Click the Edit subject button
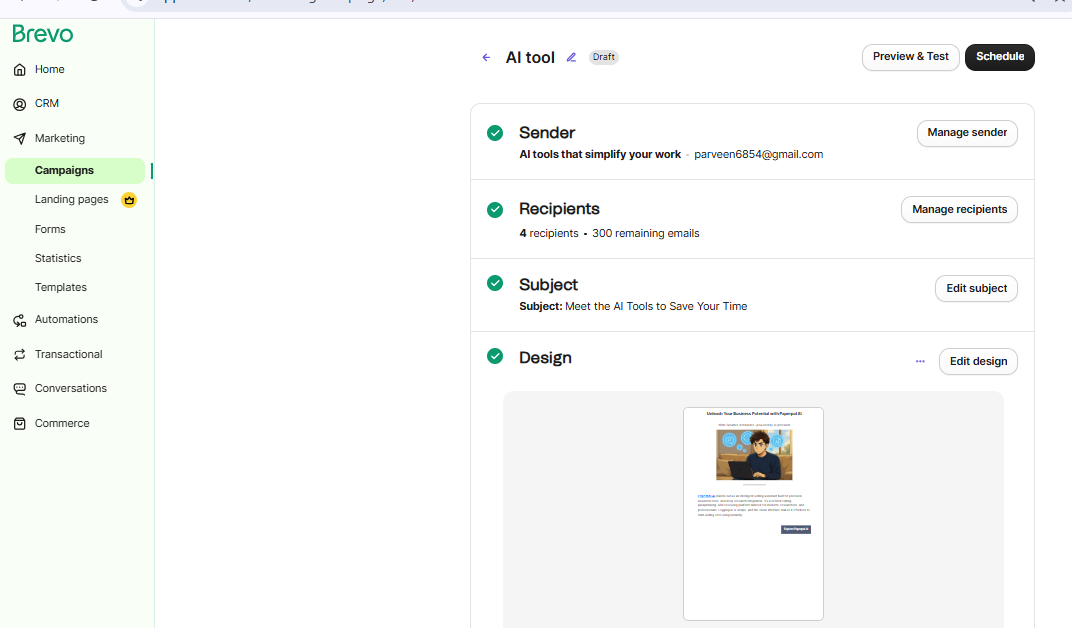The image size is (1072, 628). [976, 289]
